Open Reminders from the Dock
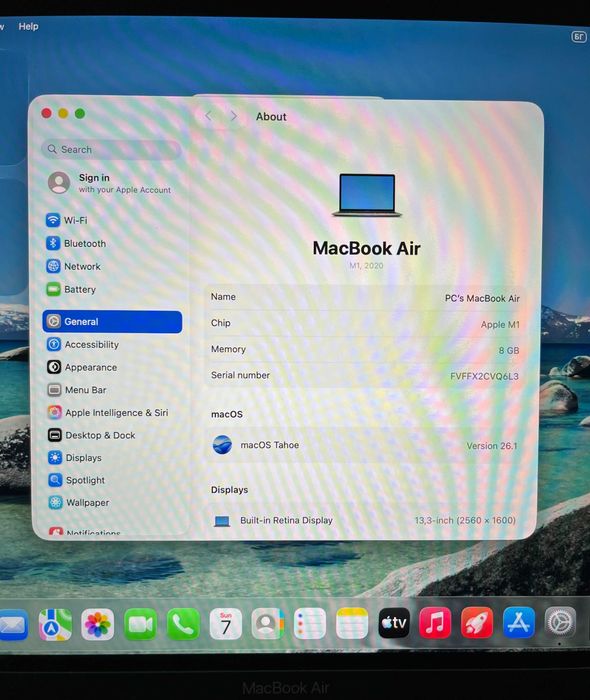Viewport: 590px width, 700px height. tap(310, 623)
